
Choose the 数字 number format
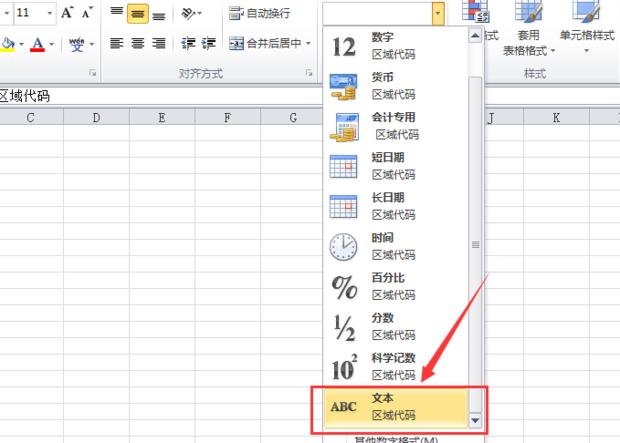click(395, 46)
